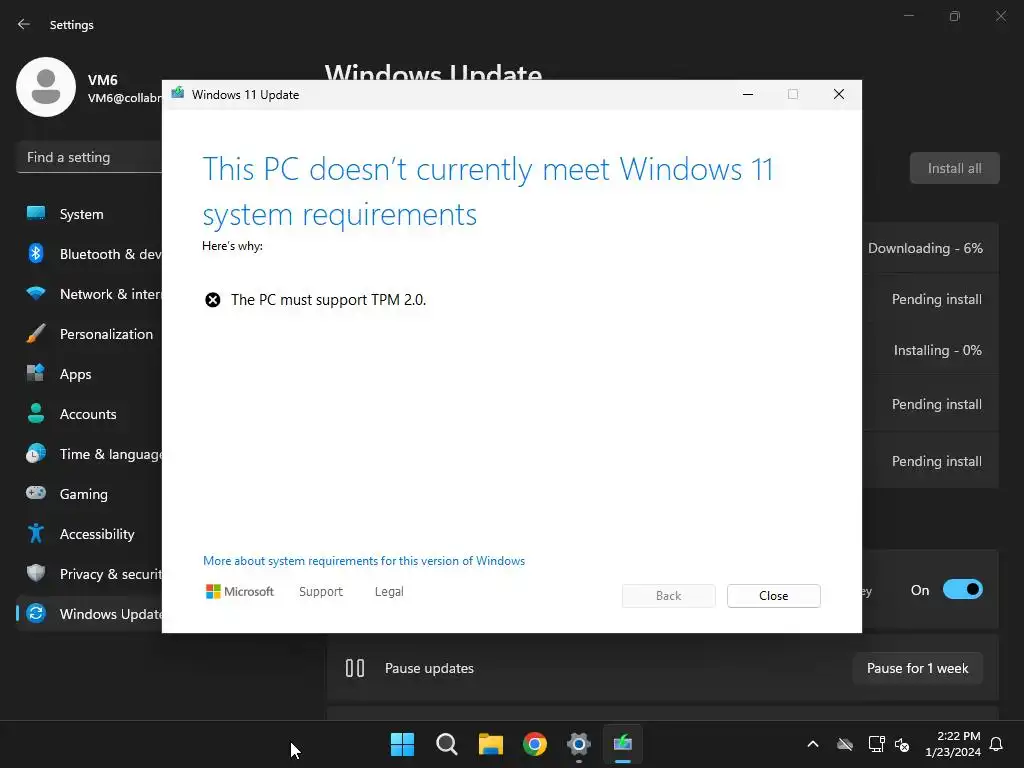The height and width of the screenshot is (768, 1024).
Task: Open Bluetooth & devices in the sidebar
Action: click(x=89, y=254)
